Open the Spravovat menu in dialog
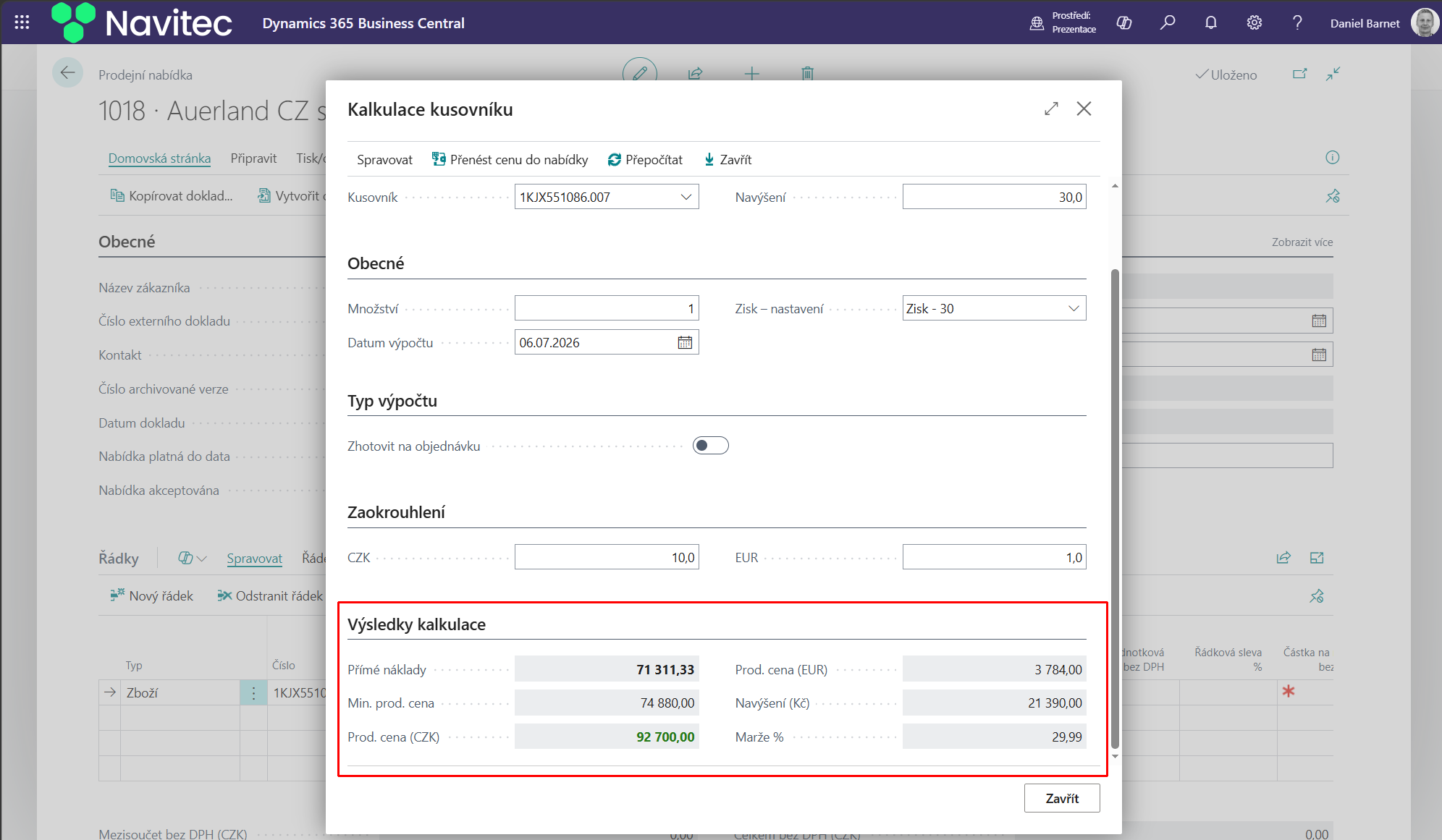Viewport: 1442px width, 840px height. (384, 159)
